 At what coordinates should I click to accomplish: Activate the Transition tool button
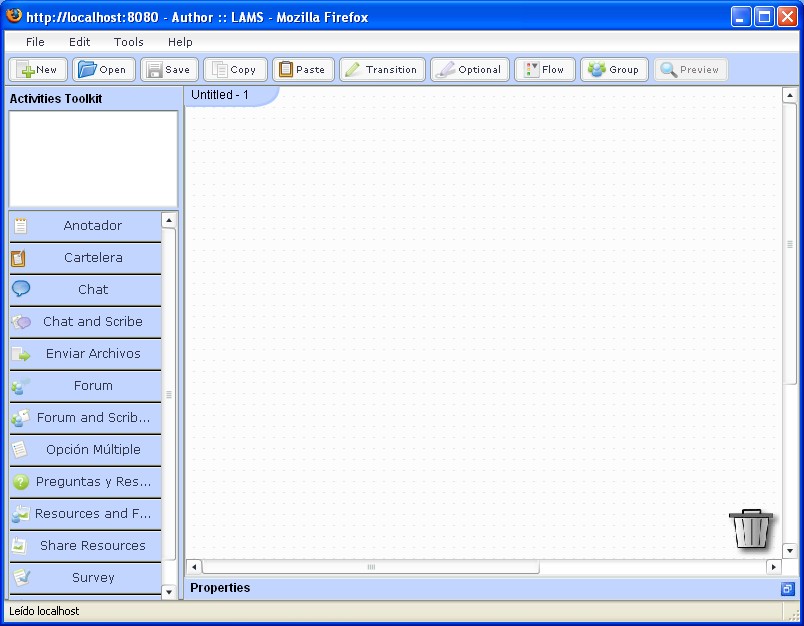pos(382,70)
